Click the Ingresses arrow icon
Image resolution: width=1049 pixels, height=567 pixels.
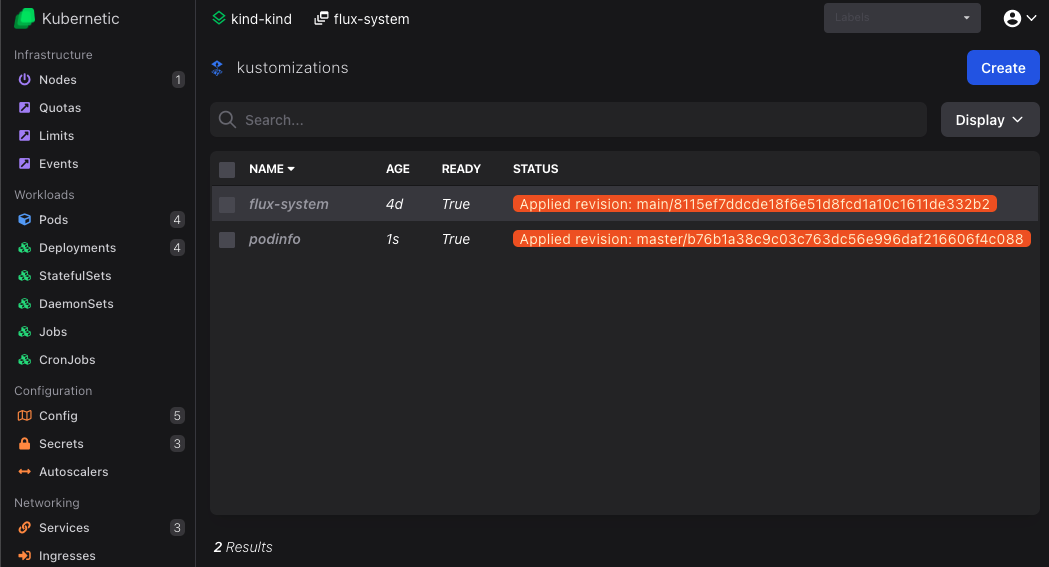coord(25,556)
